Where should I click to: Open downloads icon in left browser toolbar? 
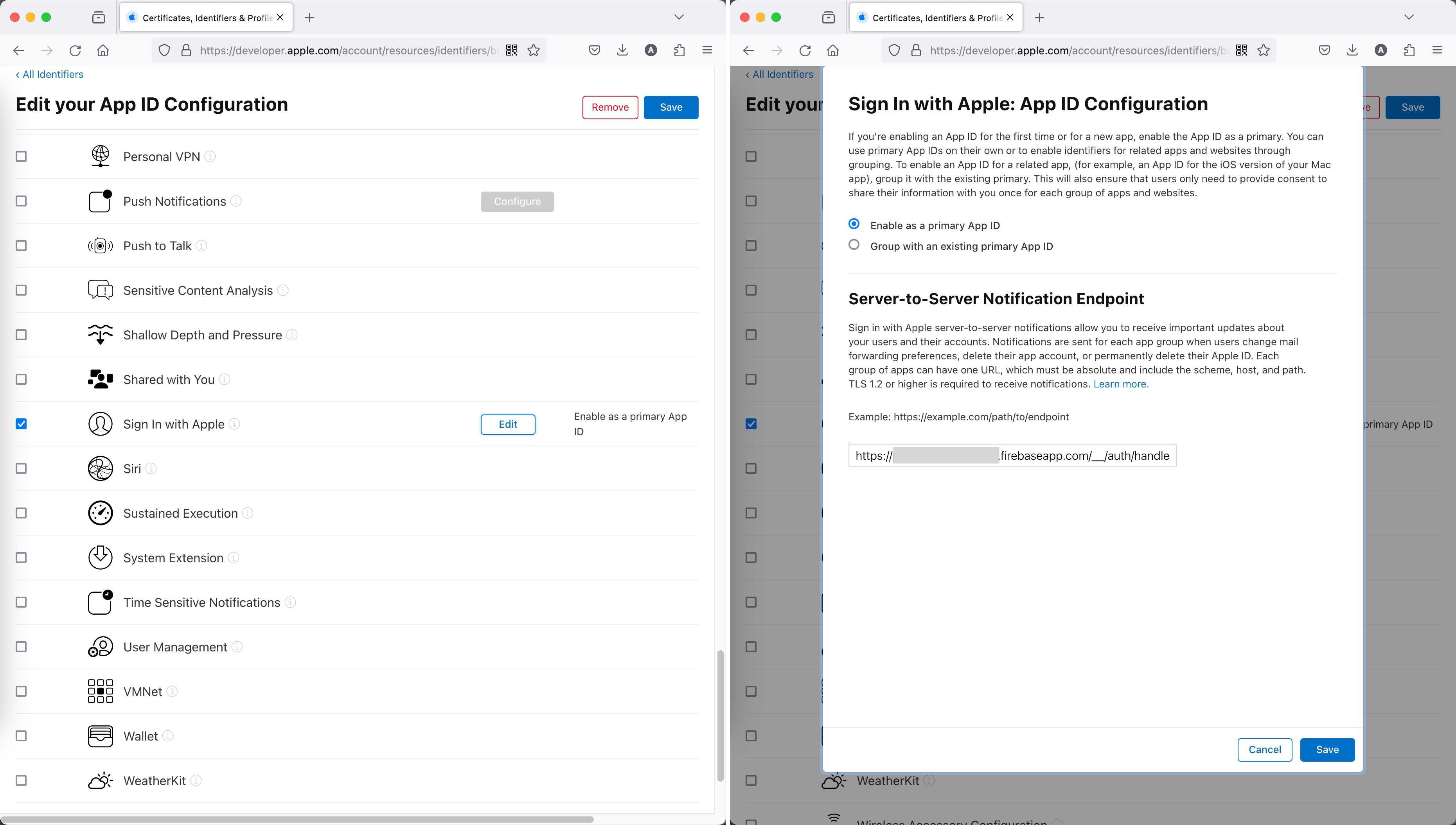[x=622, y=50]
